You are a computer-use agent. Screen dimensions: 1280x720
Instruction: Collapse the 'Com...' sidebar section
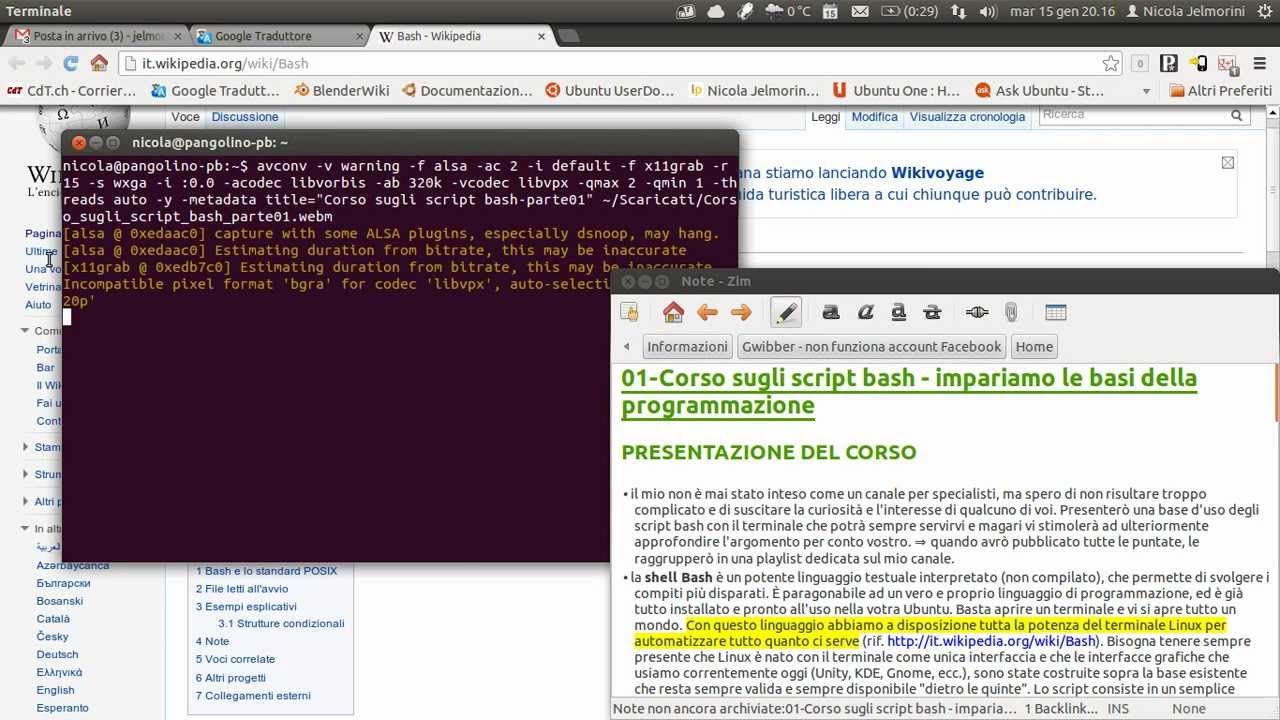coord(25,331)
